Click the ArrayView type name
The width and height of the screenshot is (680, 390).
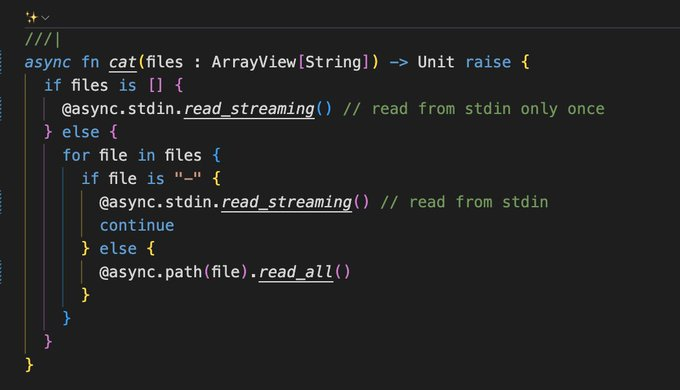254,62
